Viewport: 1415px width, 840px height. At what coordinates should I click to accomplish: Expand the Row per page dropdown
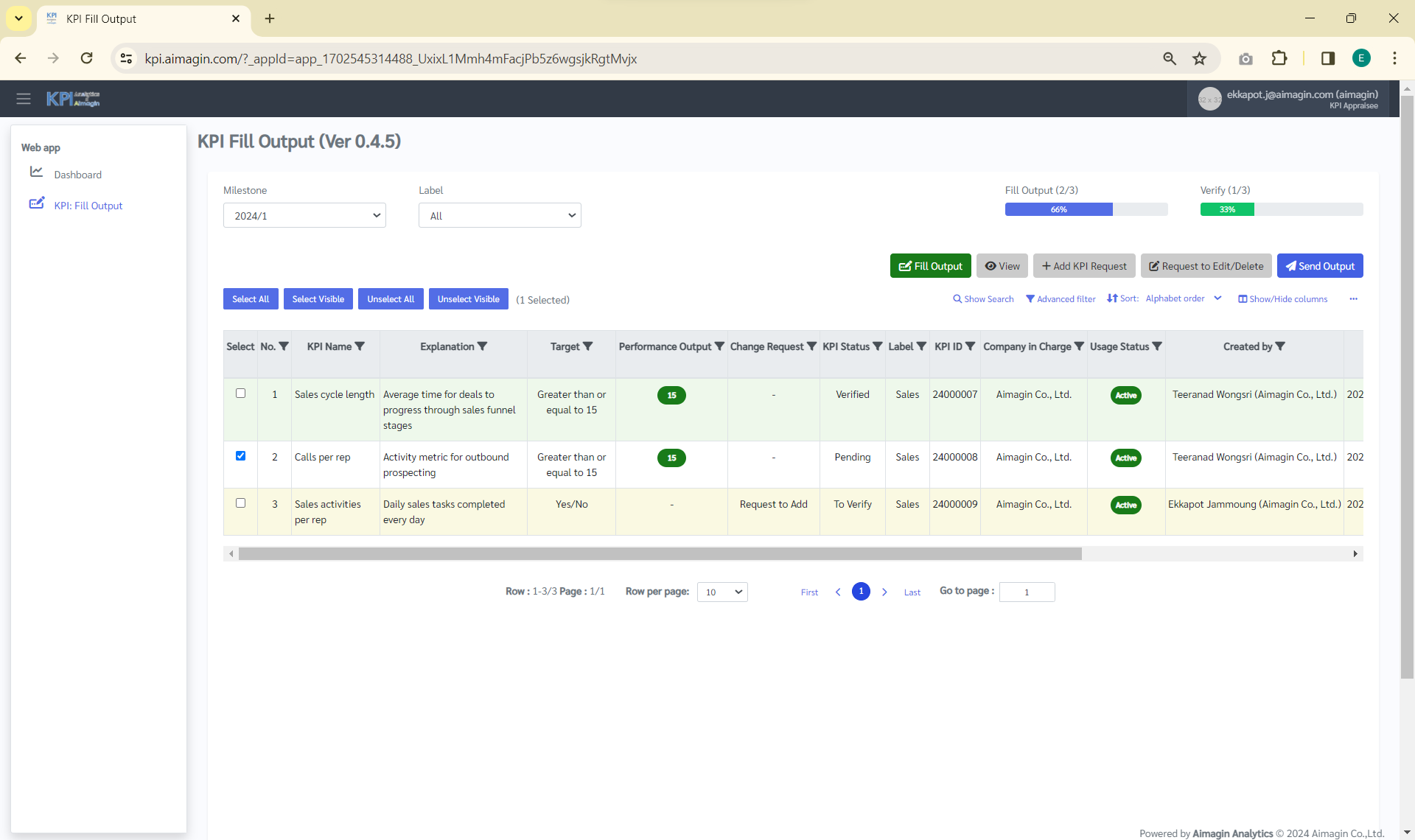point(722,592)
